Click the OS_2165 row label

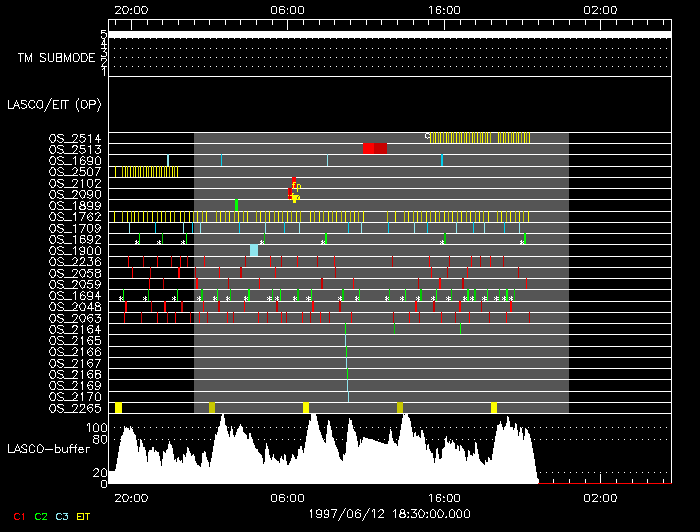75,341
